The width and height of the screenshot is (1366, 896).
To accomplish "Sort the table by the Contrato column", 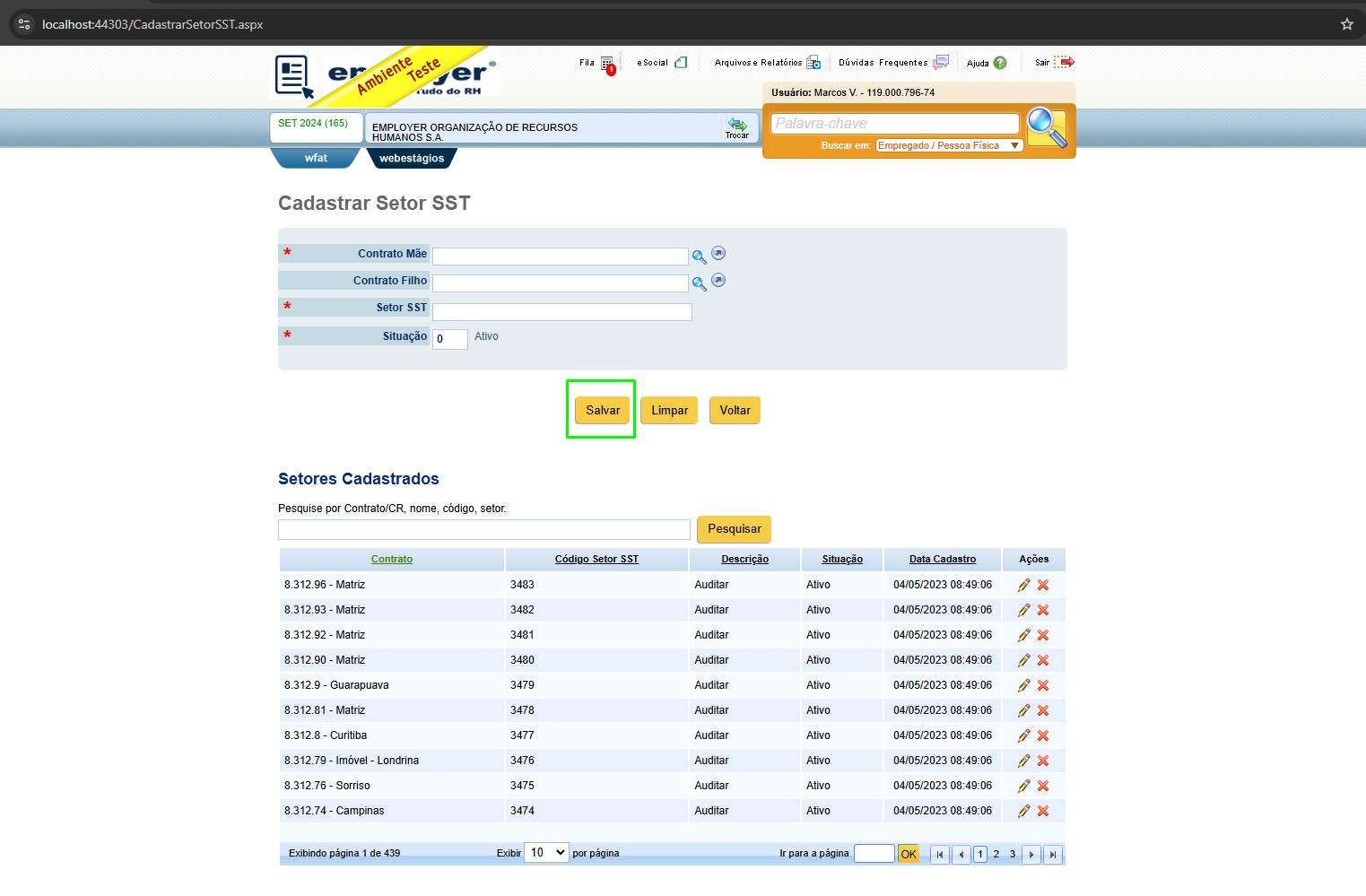I will click(392, 559).
